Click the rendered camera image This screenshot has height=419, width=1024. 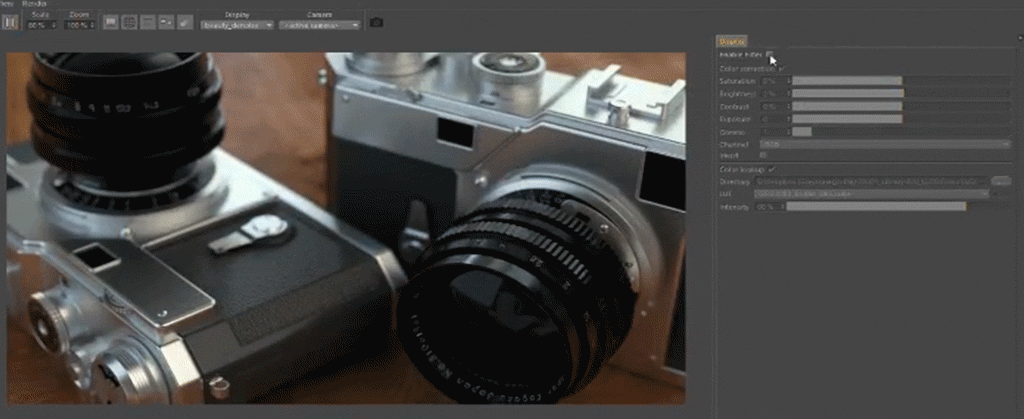coord(346,228)
